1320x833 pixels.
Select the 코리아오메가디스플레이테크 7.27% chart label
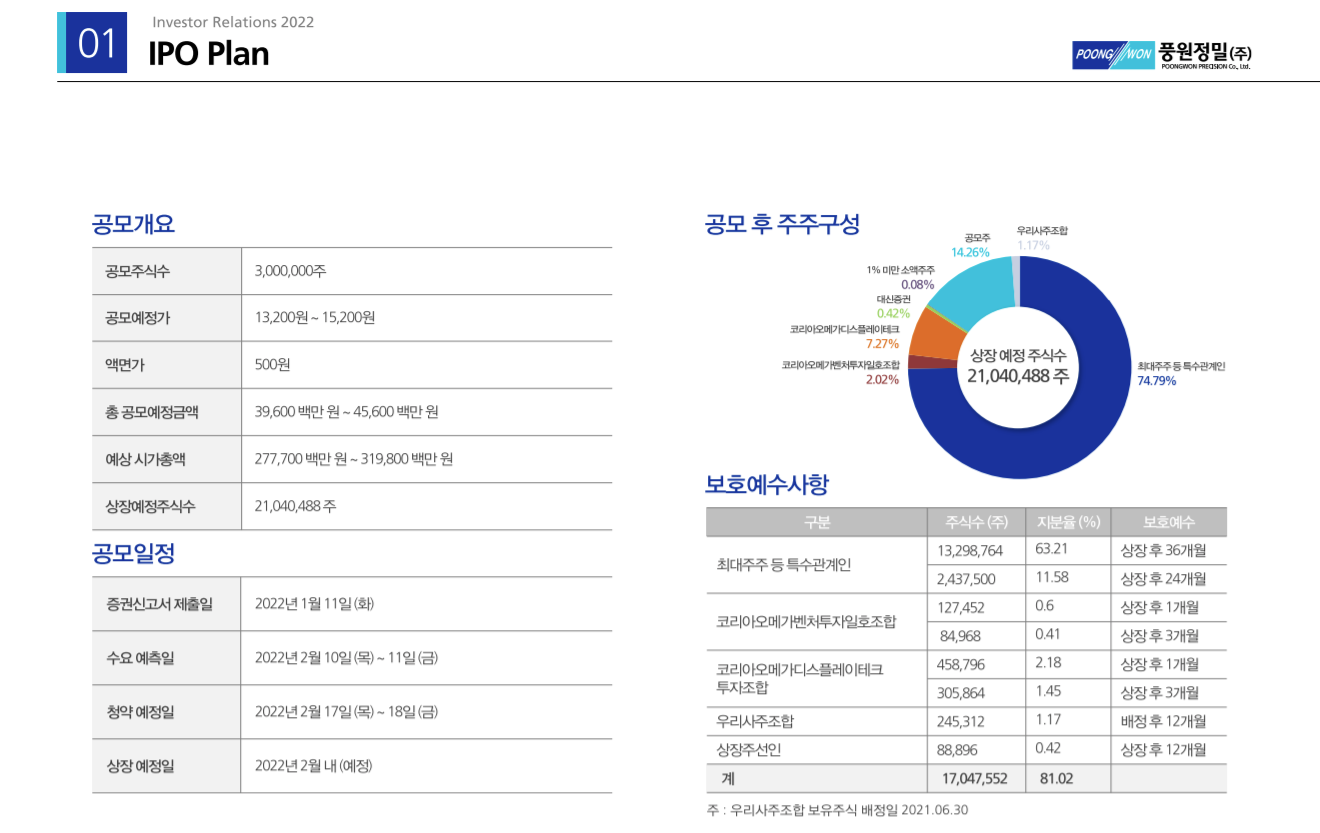point(844,336)
